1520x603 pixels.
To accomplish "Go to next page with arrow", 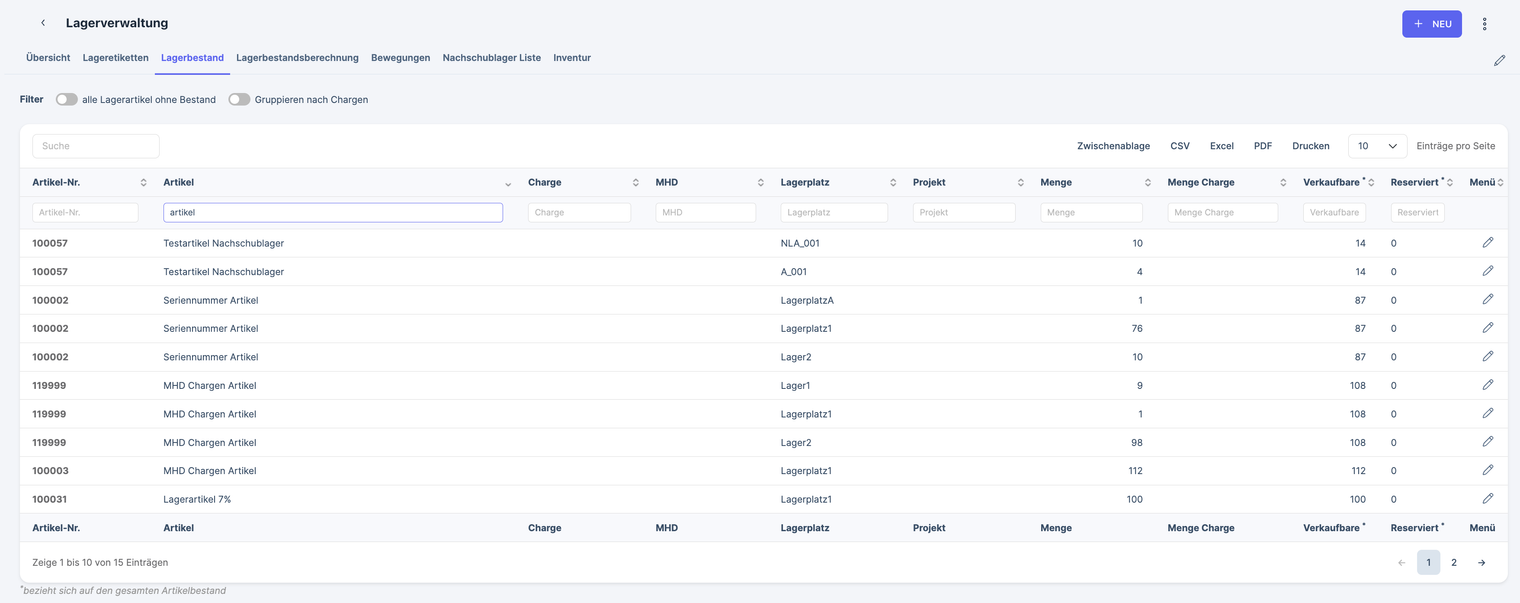I will pos(1481,563).
